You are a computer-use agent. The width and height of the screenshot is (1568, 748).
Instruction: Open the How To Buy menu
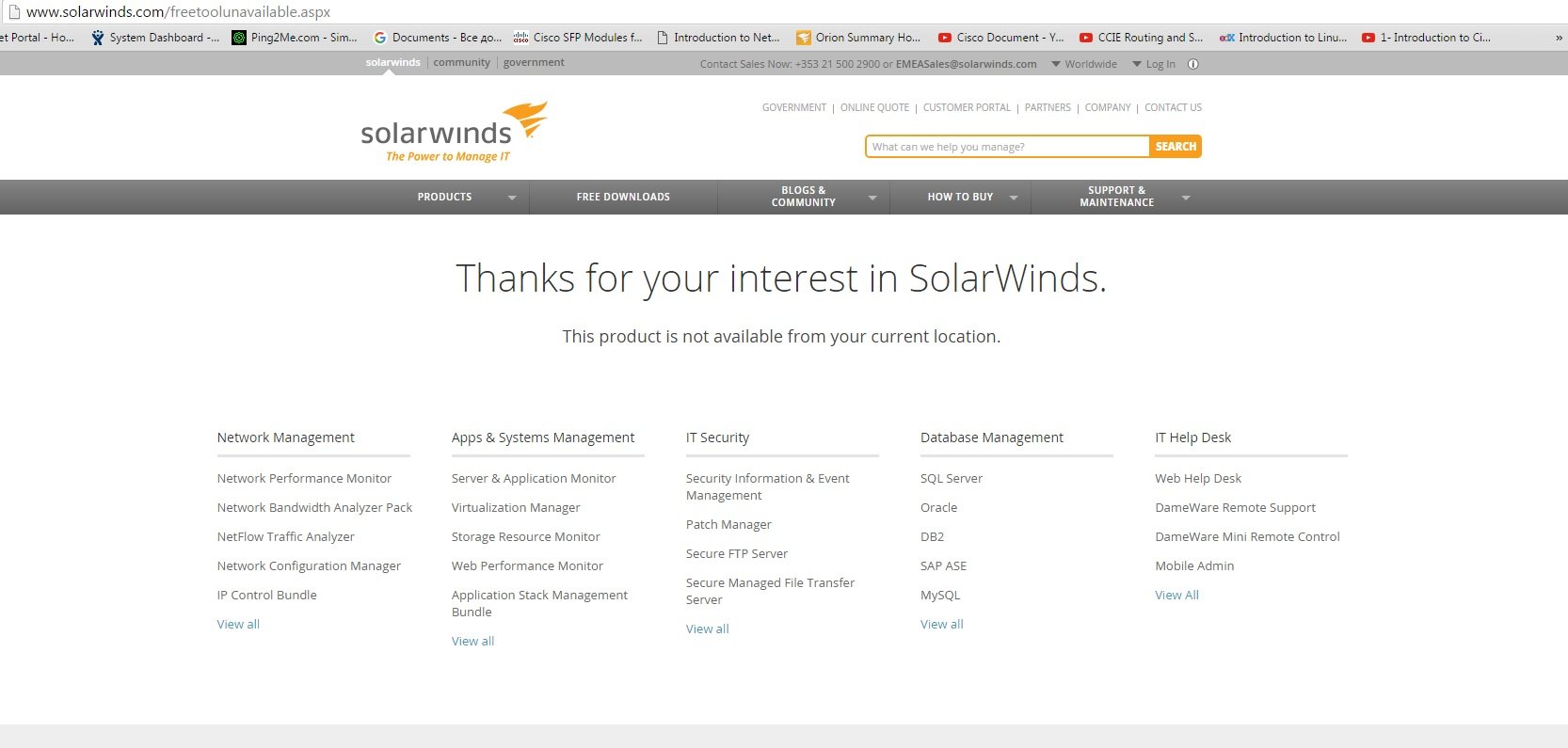point(960,197)
